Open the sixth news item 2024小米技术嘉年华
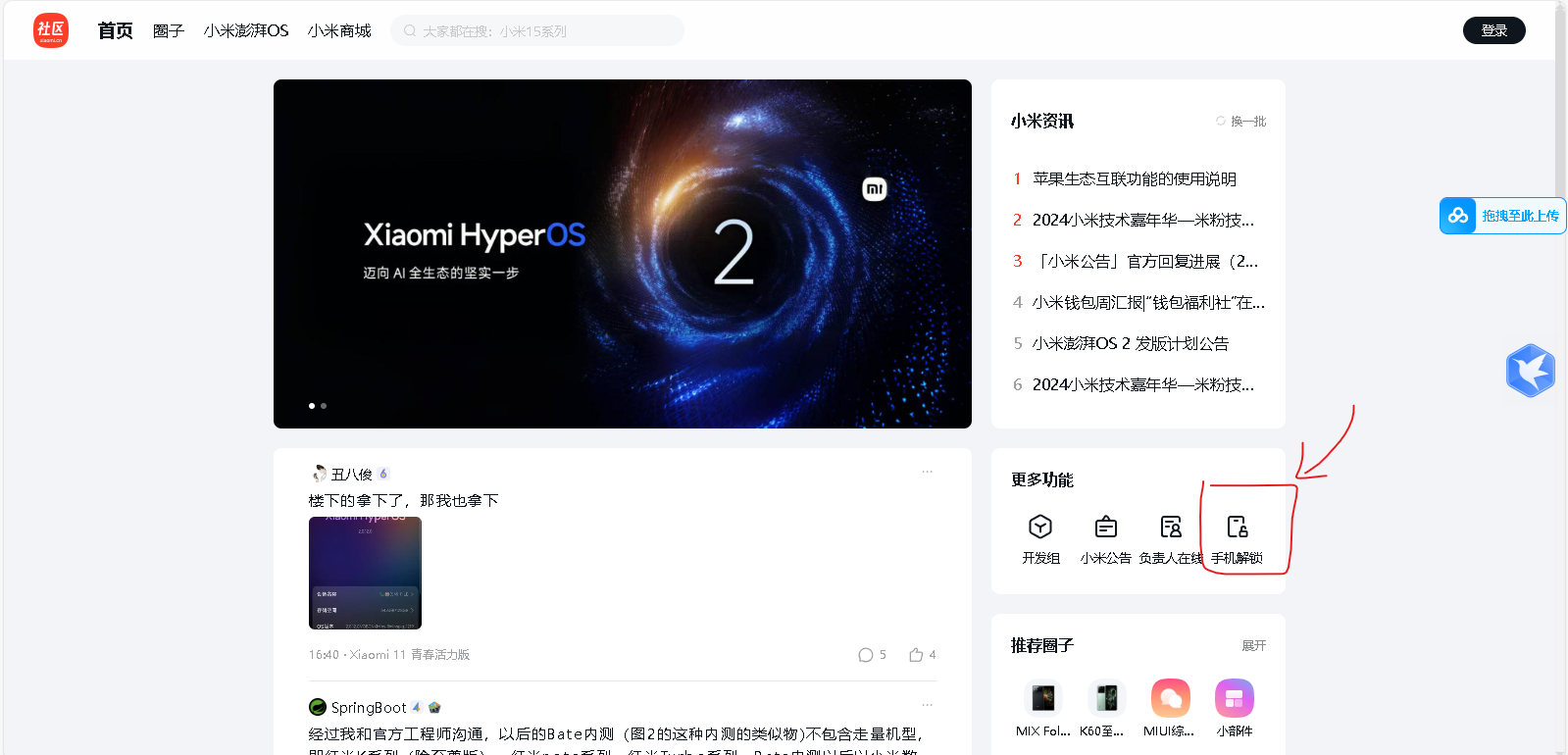 click(1142, 385)
